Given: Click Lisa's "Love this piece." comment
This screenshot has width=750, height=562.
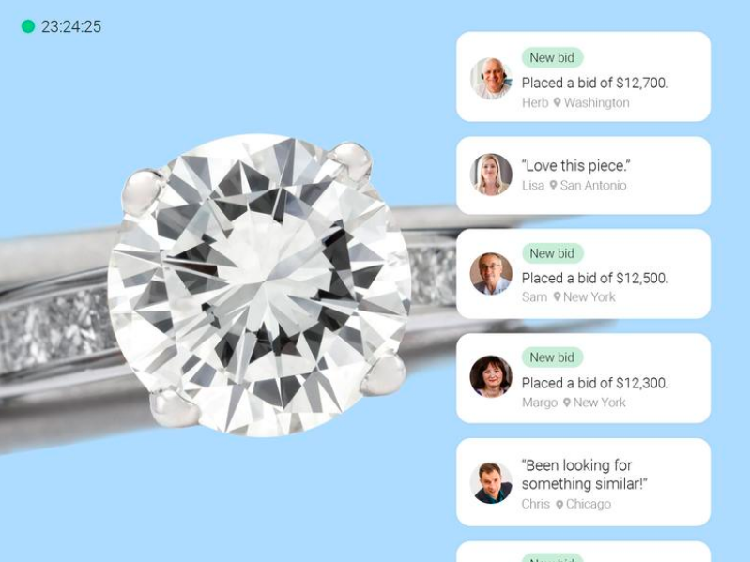Looking at the screenshot, I should [x=576, y=166].
